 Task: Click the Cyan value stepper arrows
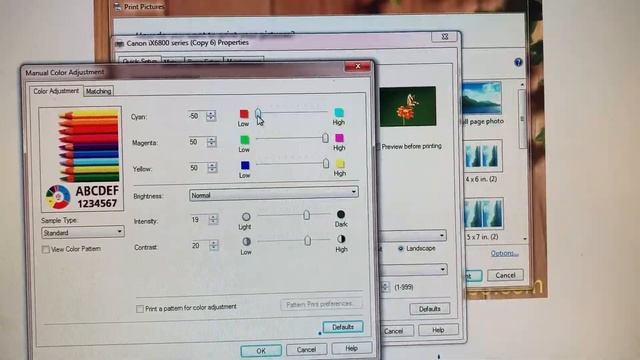(211, 116)
